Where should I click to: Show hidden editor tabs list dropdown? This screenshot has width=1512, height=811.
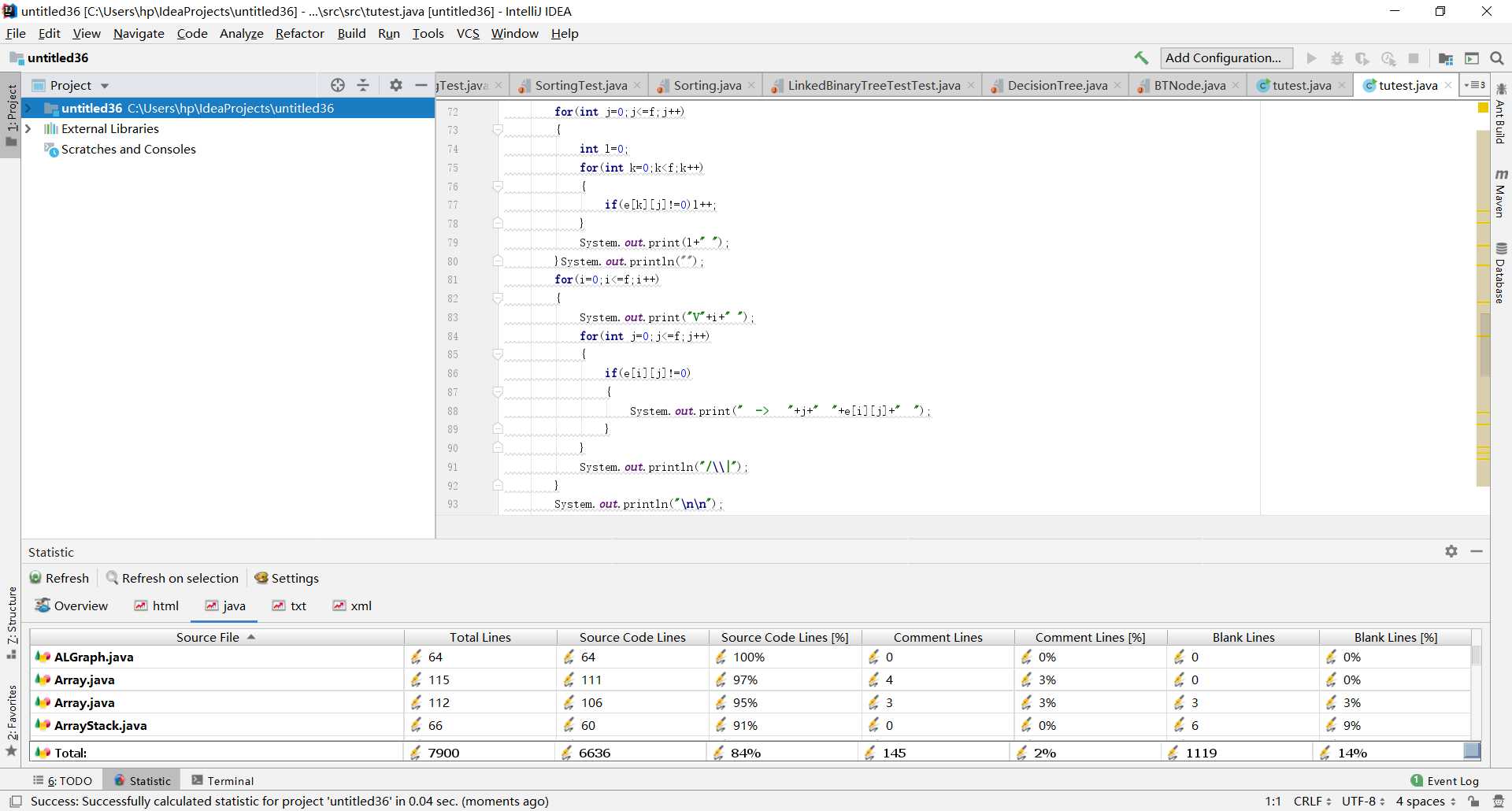click(1474, 85)
